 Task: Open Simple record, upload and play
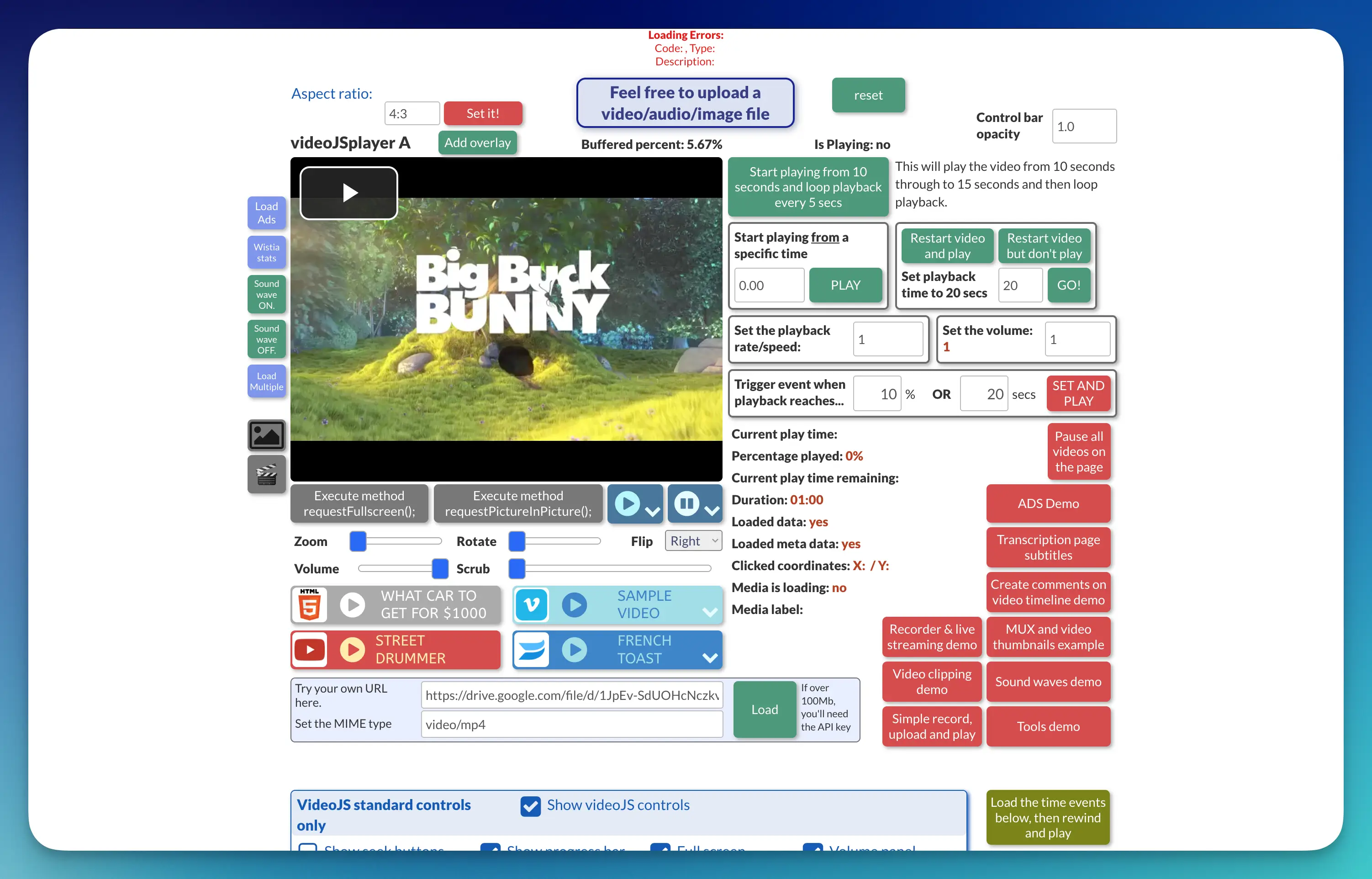(x=932, y=726)
